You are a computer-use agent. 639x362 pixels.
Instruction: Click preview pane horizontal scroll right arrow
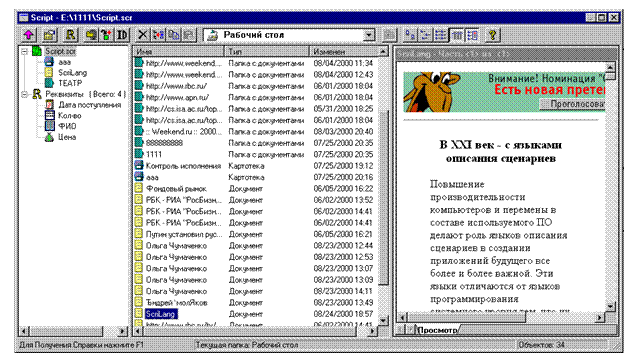600,317
